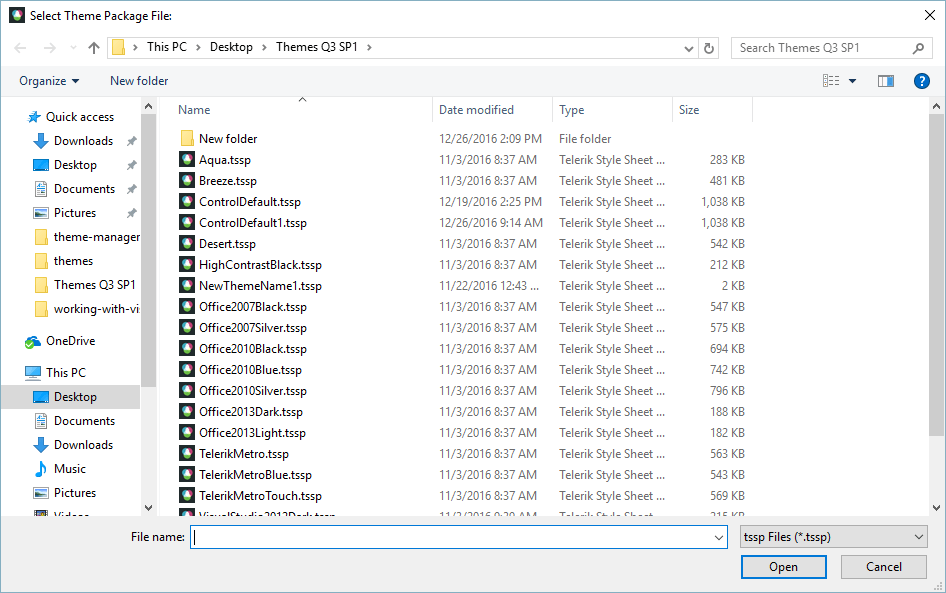This screenshot has height=593, width=946.
Task: Toggle sort order on the Name column
Action: tap(193, 109)
